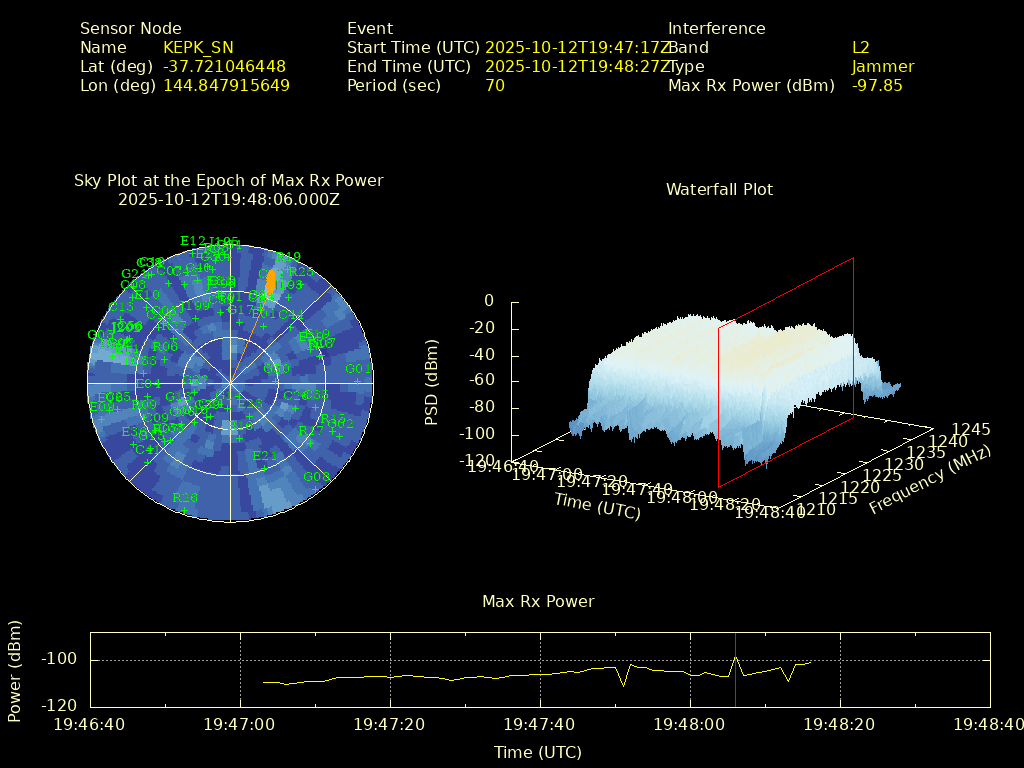Select the L2 band value
This screenshot has width=1024, height=768.
tap(860, 48)
